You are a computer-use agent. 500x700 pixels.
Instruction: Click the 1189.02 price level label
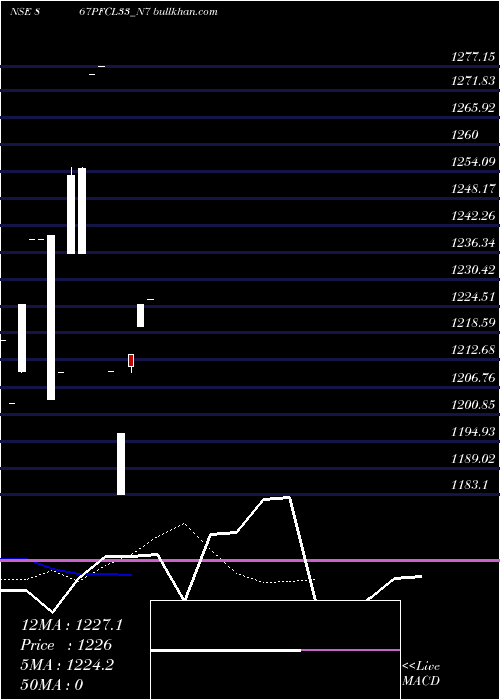coord(473,459)
